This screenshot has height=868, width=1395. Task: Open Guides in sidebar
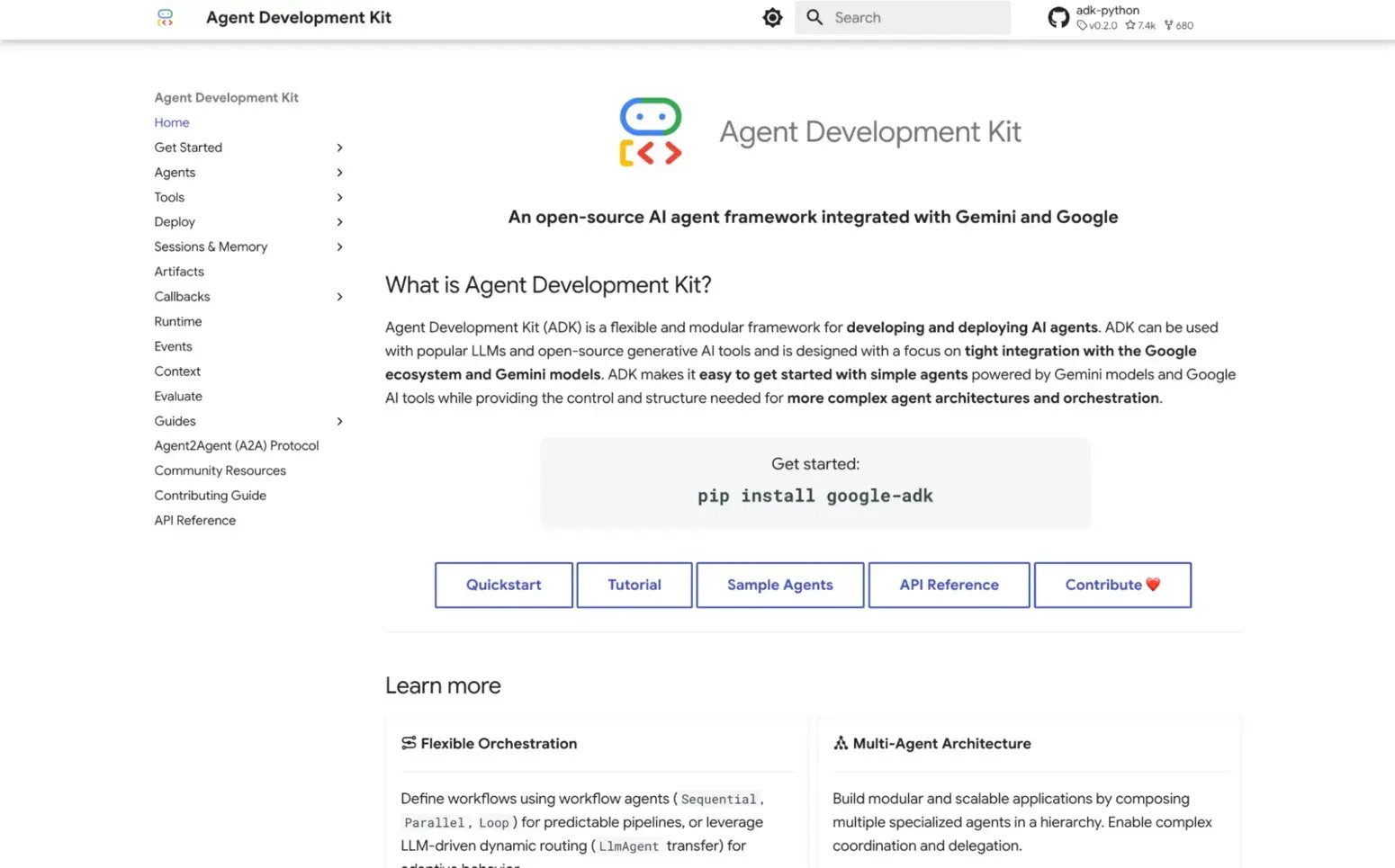tap(175, 421)
